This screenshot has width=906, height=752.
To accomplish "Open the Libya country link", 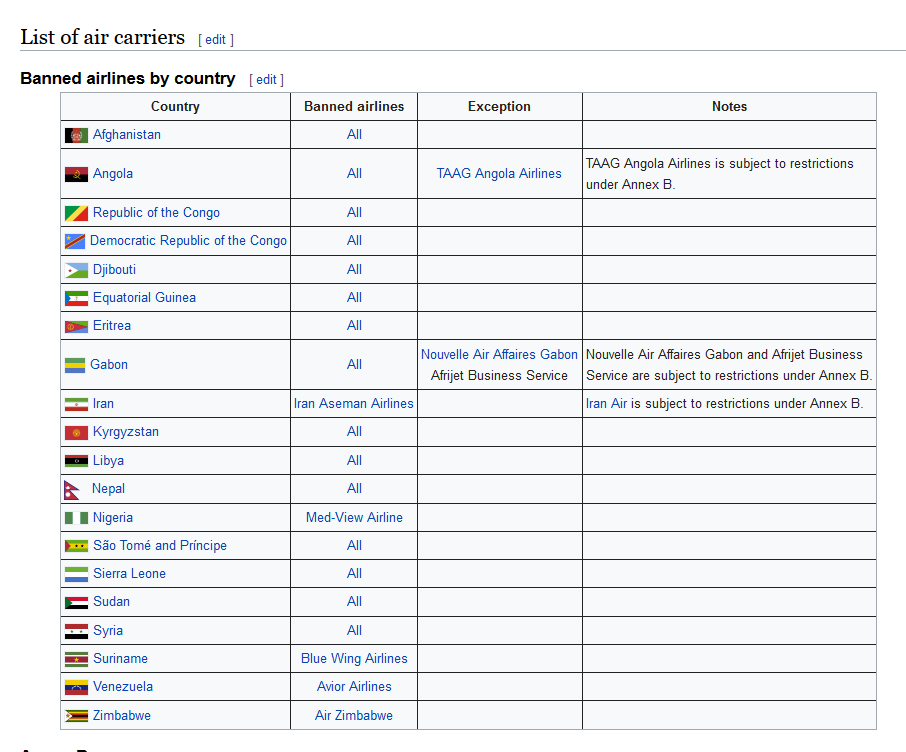I will tap(109, 461).
